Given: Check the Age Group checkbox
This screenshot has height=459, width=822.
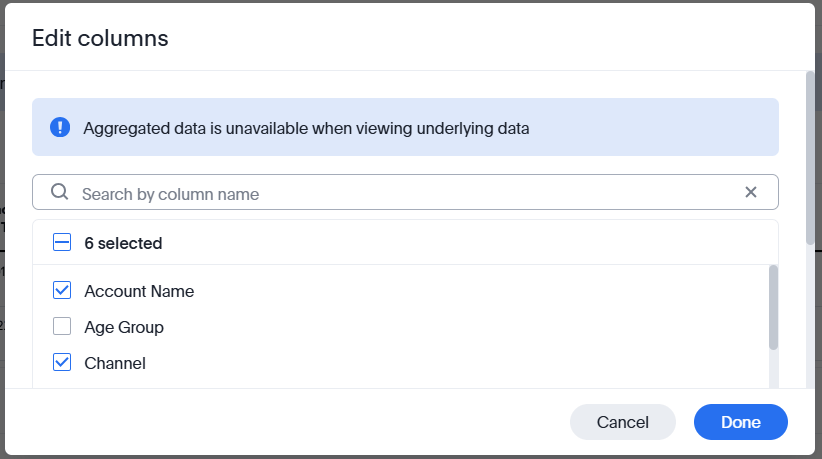Looking at the screenshot, I should [62, 327].
